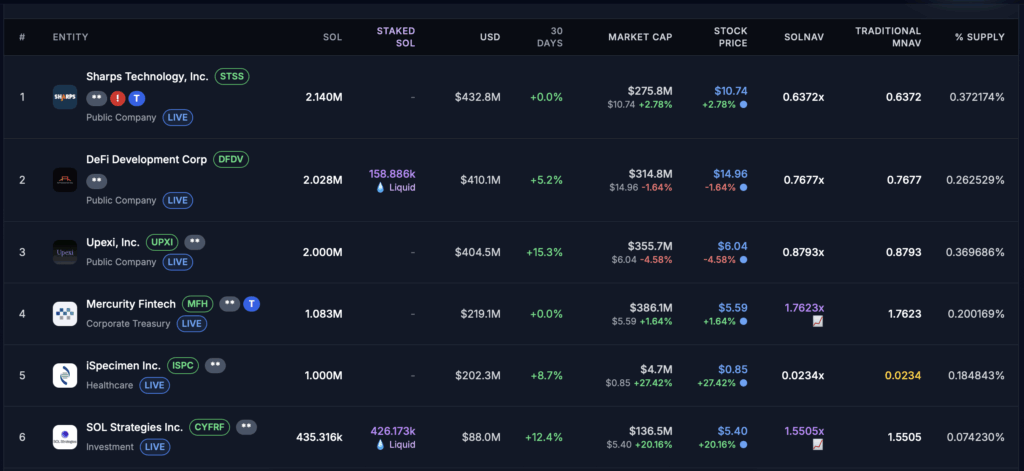The width and height of the screenshot is (1024, 471).
Task: Sort by the MARKET CAP column header
Action: [640, 37]
